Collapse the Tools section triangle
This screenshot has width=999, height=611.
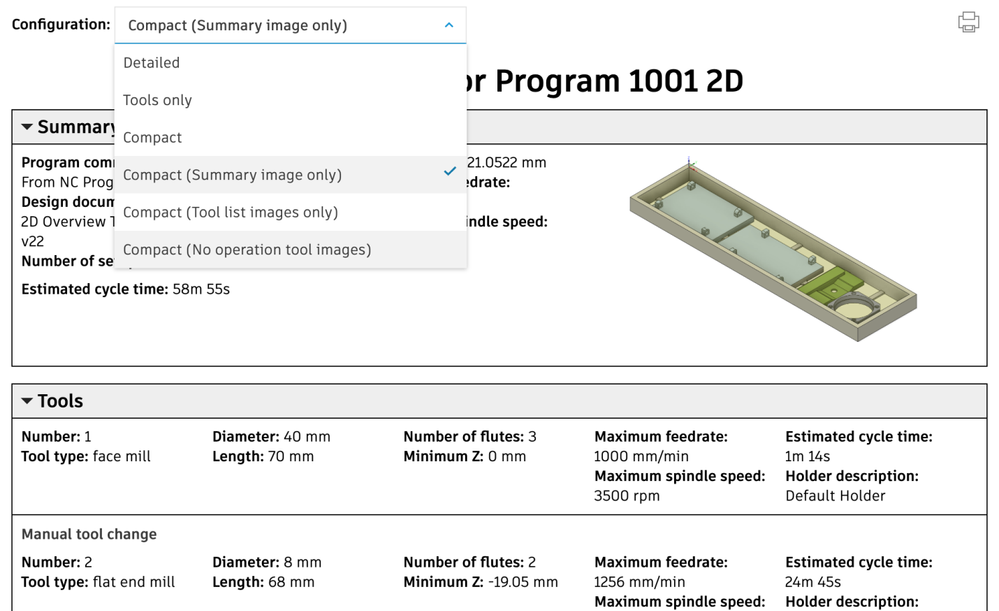point(27,401)
